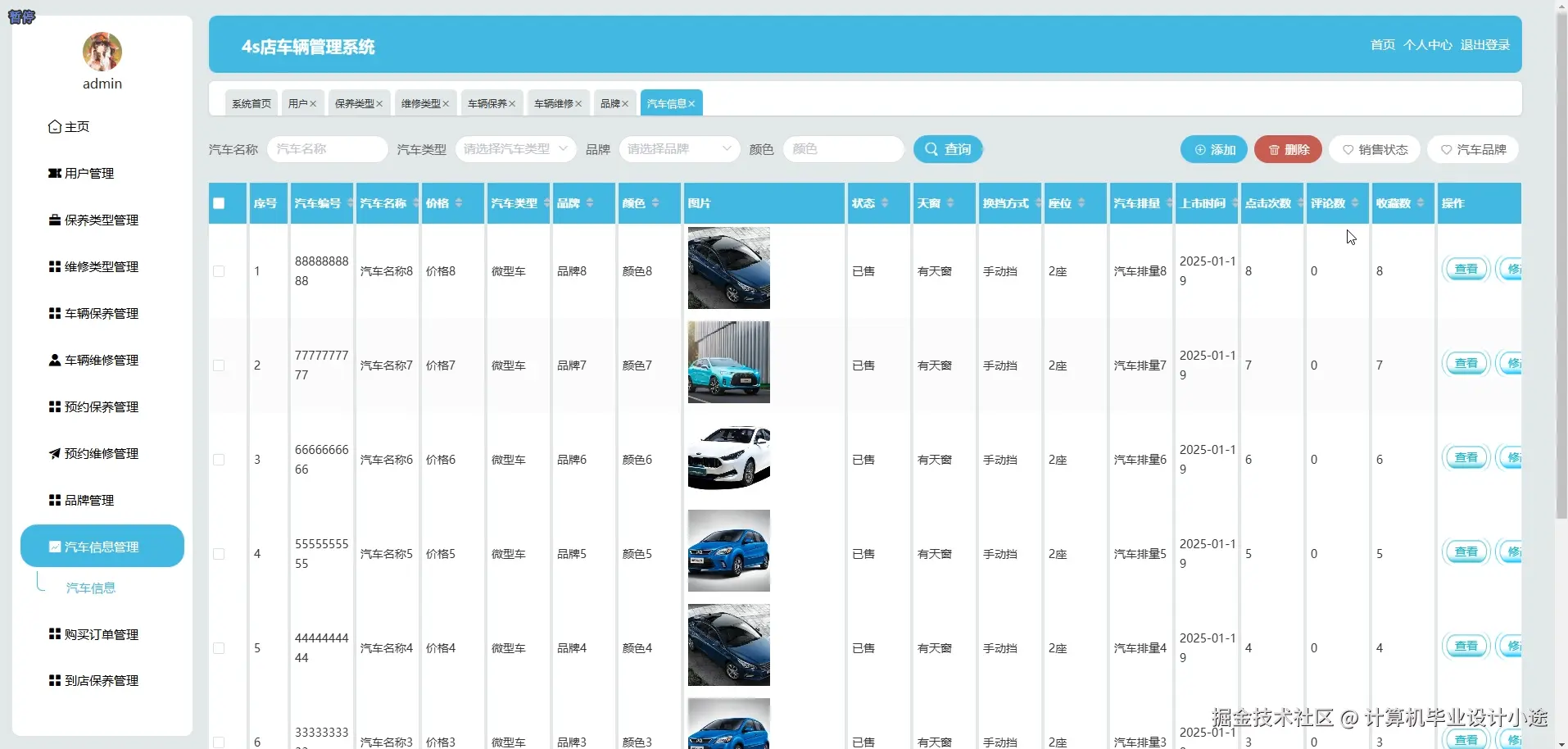Click the 预约保养管理 grid icon
This screenshot has height=749, width=1568.
click(55, 407)
